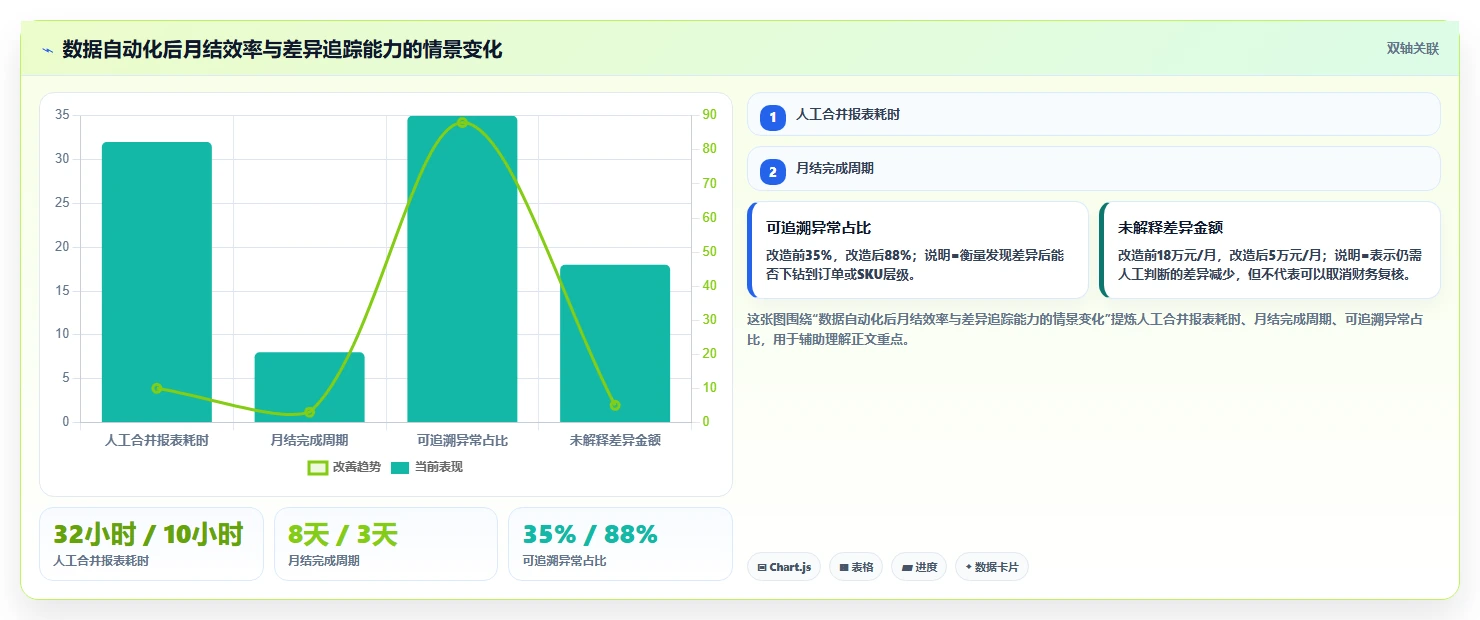Open the 未解释差异金额 info card
This screenshot has width=1480, height=620.
click(1270, 250)
